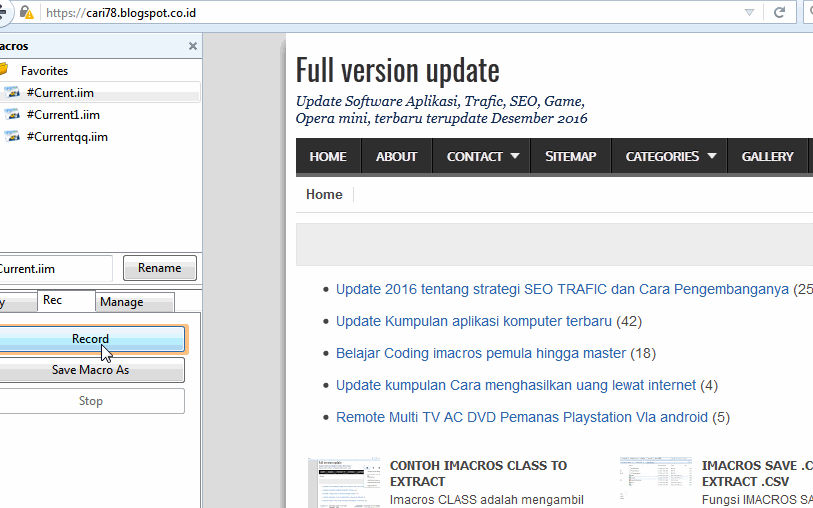
Task: Open Update kumpulan Cara menghasilkan uang link
Action: 516,385
